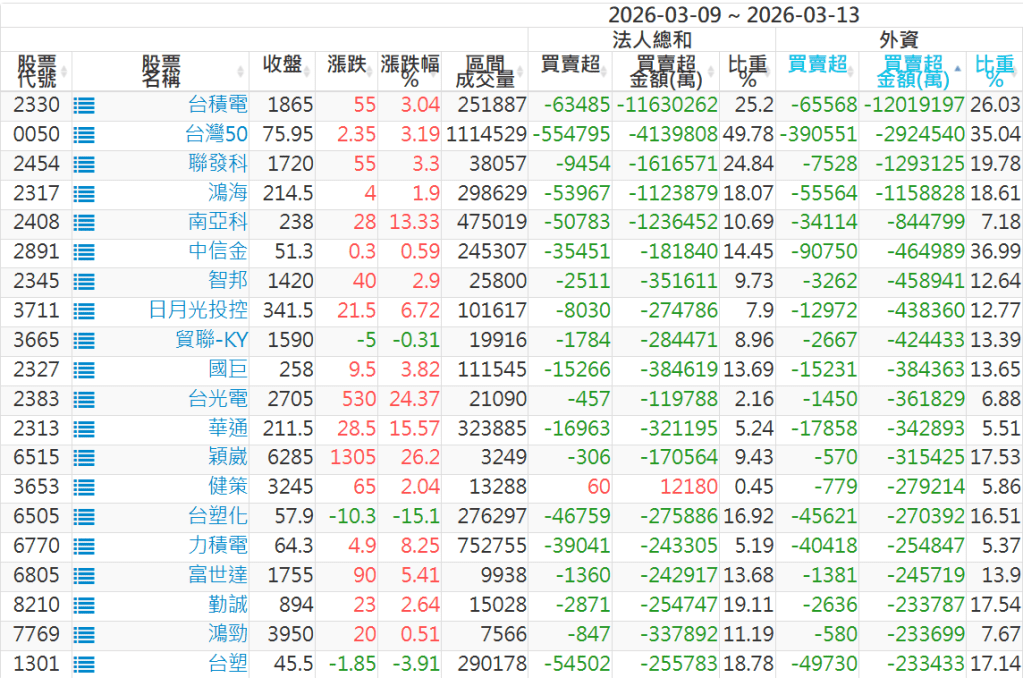
Task: Open the list icon in the 中信金 row
Action: point(84,252)
